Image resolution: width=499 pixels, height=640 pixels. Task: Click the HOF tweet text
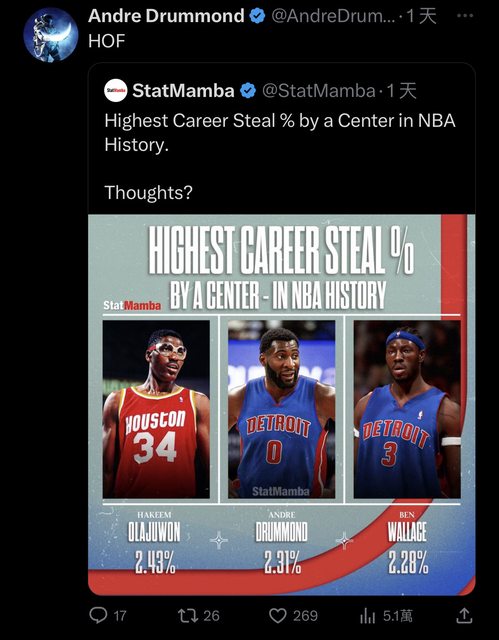pos(106,41)
